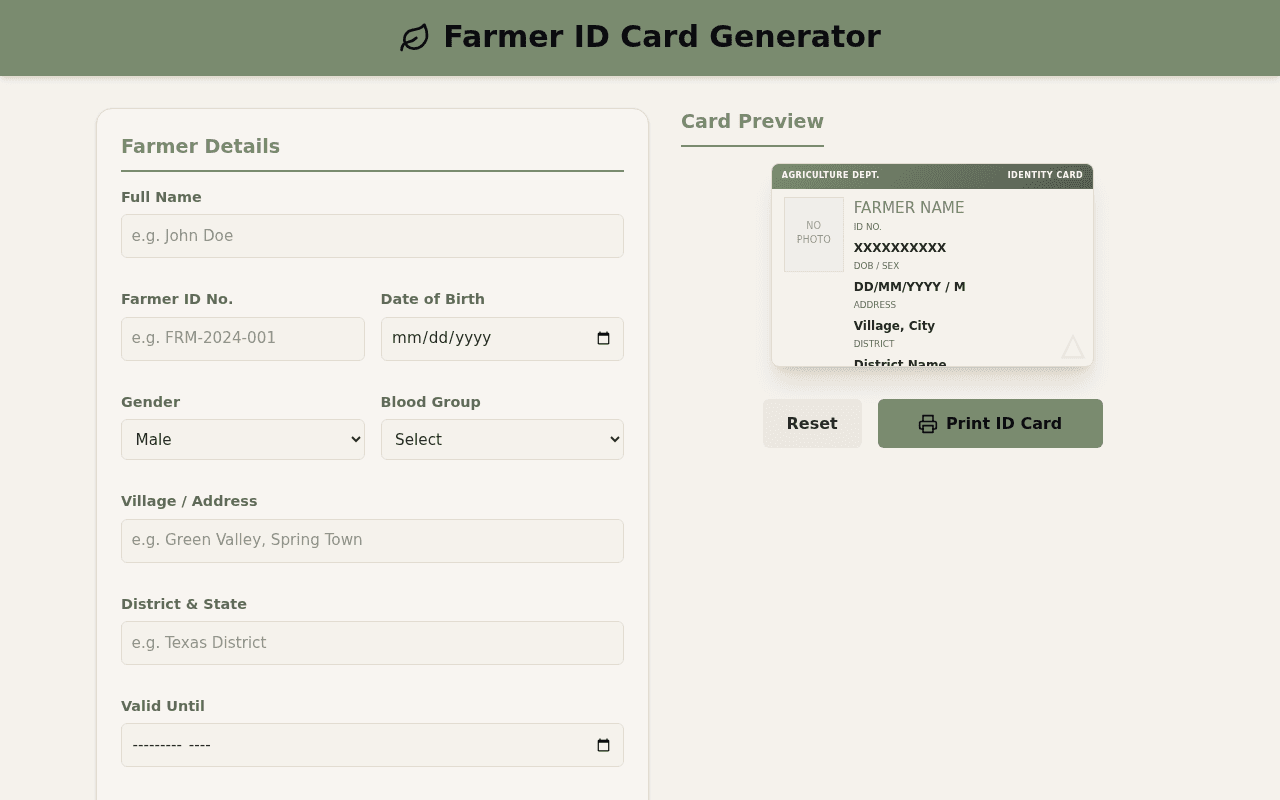Click IDENTITY CARD text on card header
This screenshot has width=1280, height=800.
[1045, 175]
